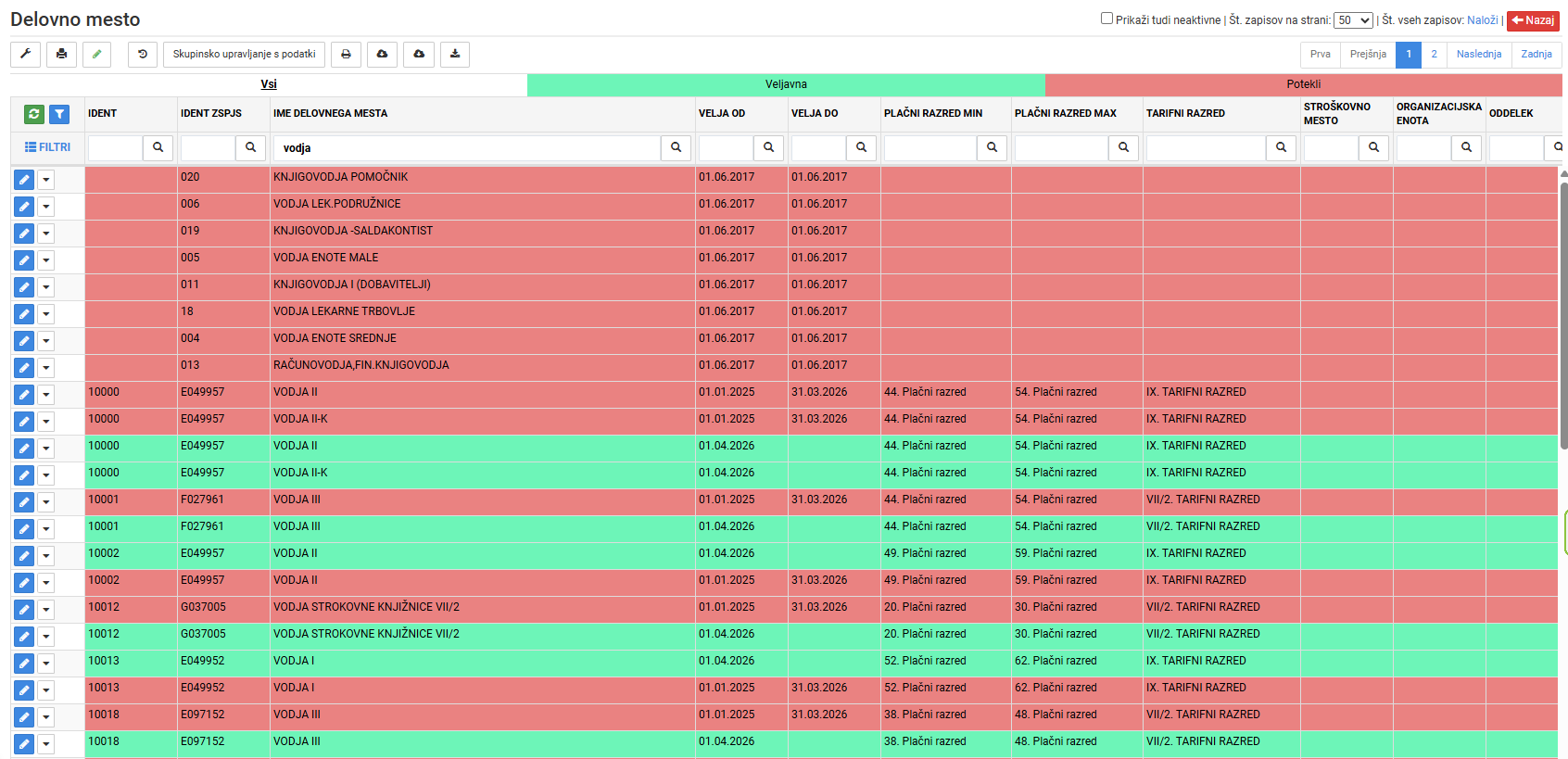Sort by IME DELOVNEGA MESTA header
1568x759 pixels.
pyautogui.click(x=330, y=113)
